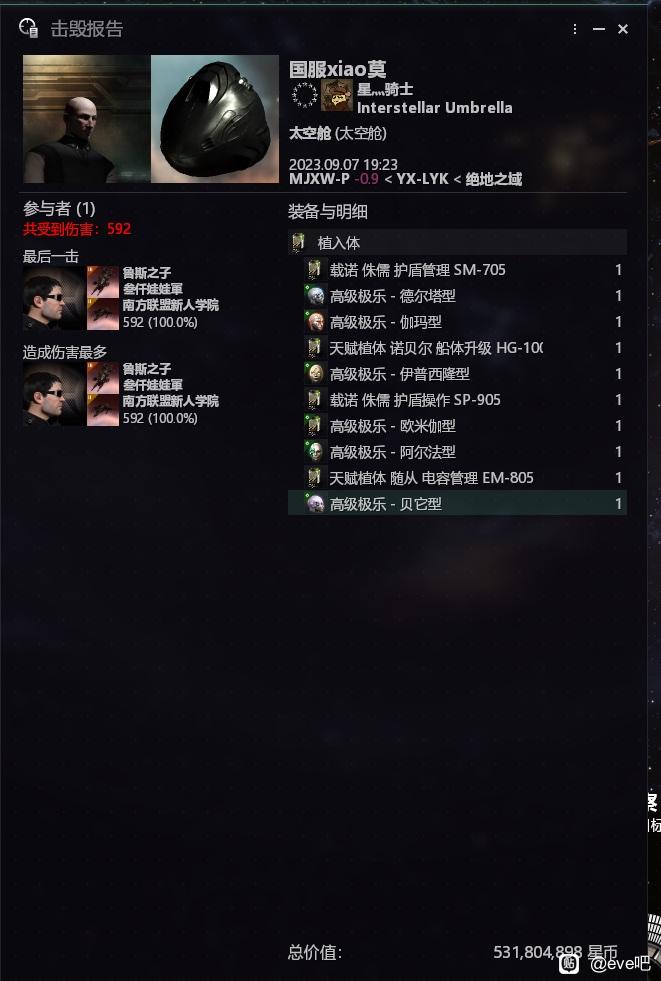Click the final blow attacker portrait
Image resolution: width=661 pixels, height=981 pixels.
click(54, 298)
